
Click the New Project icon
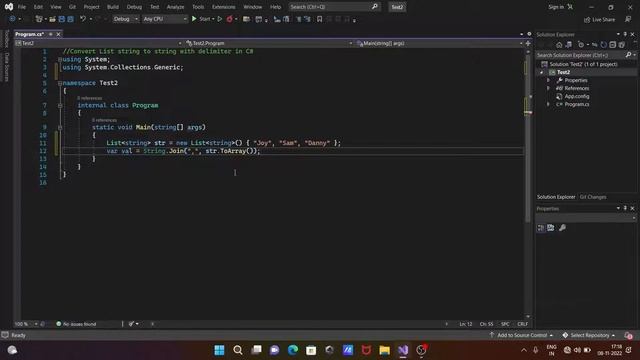coord(39,19)
